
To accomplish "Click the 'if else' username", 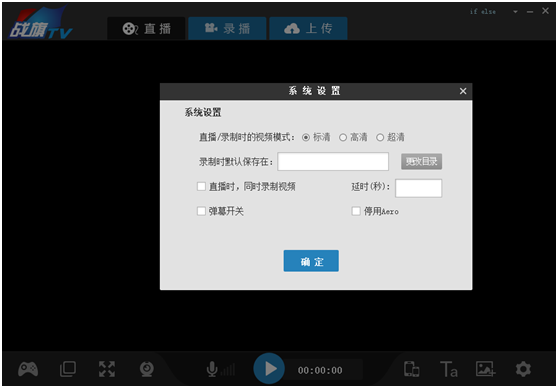I will click(x=483, y=12).
